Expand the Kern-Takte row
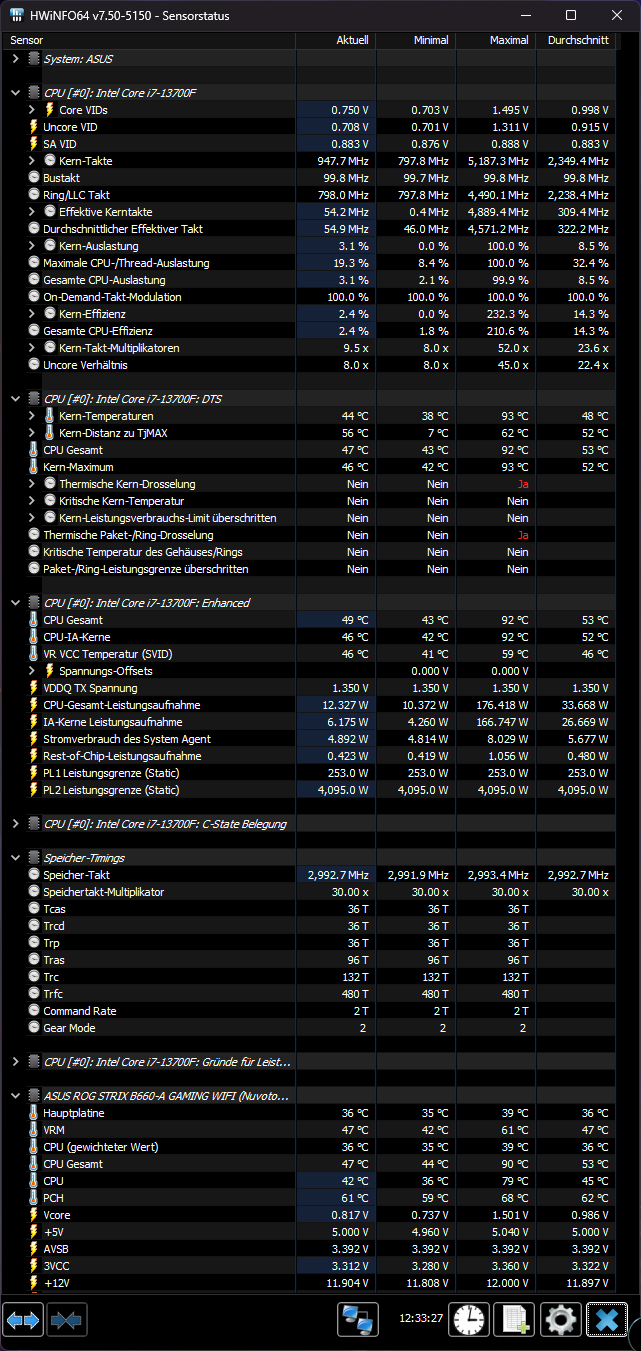 (x=32, y=161)
